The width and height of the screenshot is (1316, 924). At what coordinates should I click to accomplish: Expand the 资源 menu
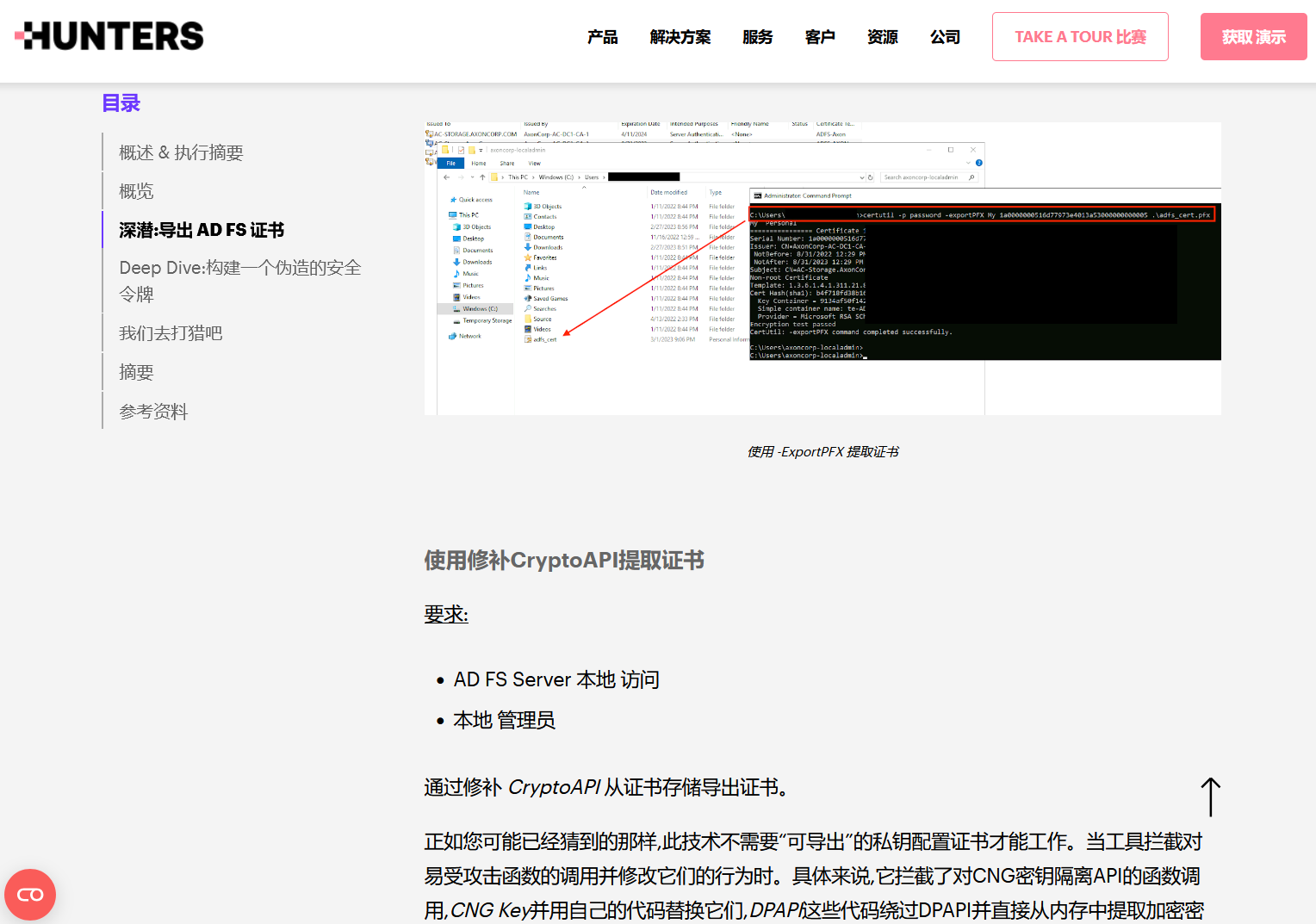tap(882, 37)
